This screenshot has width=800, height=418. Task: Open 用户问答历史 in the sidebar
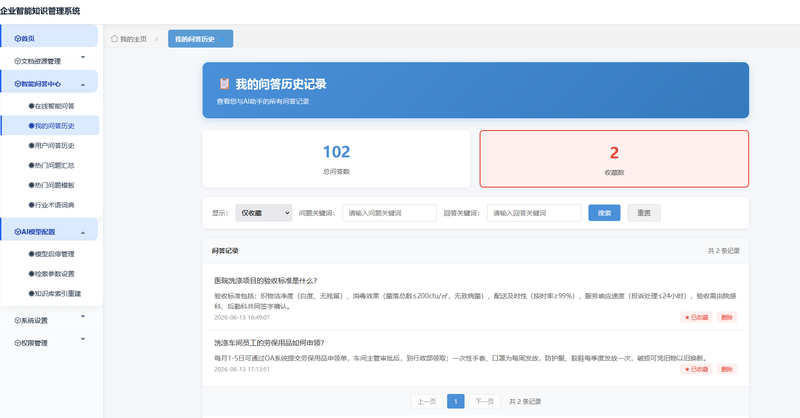51,145
